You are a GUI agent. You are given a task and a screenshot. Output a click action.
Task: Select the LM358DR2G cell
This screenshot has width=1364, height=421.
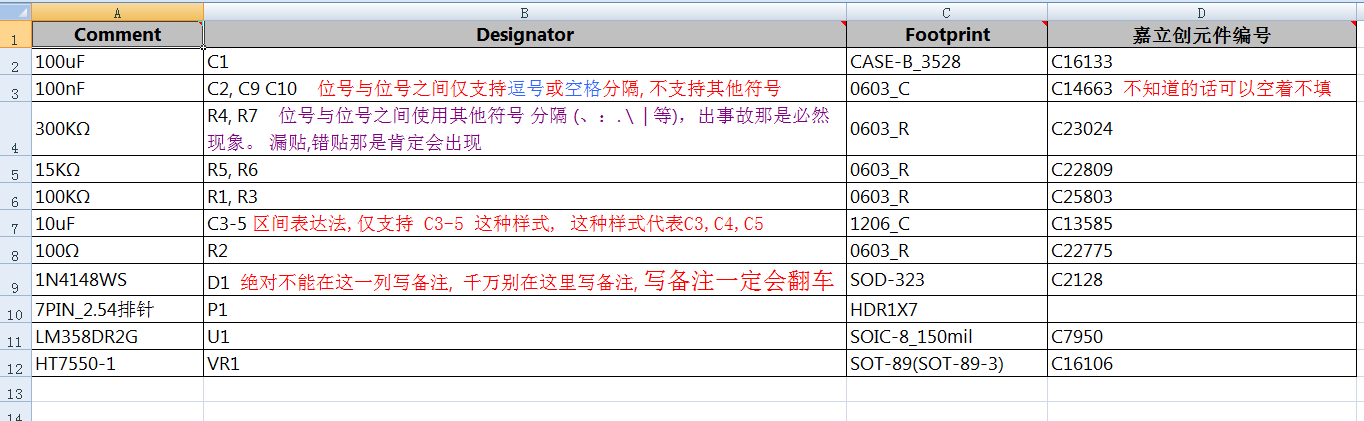tap(118, 337)
